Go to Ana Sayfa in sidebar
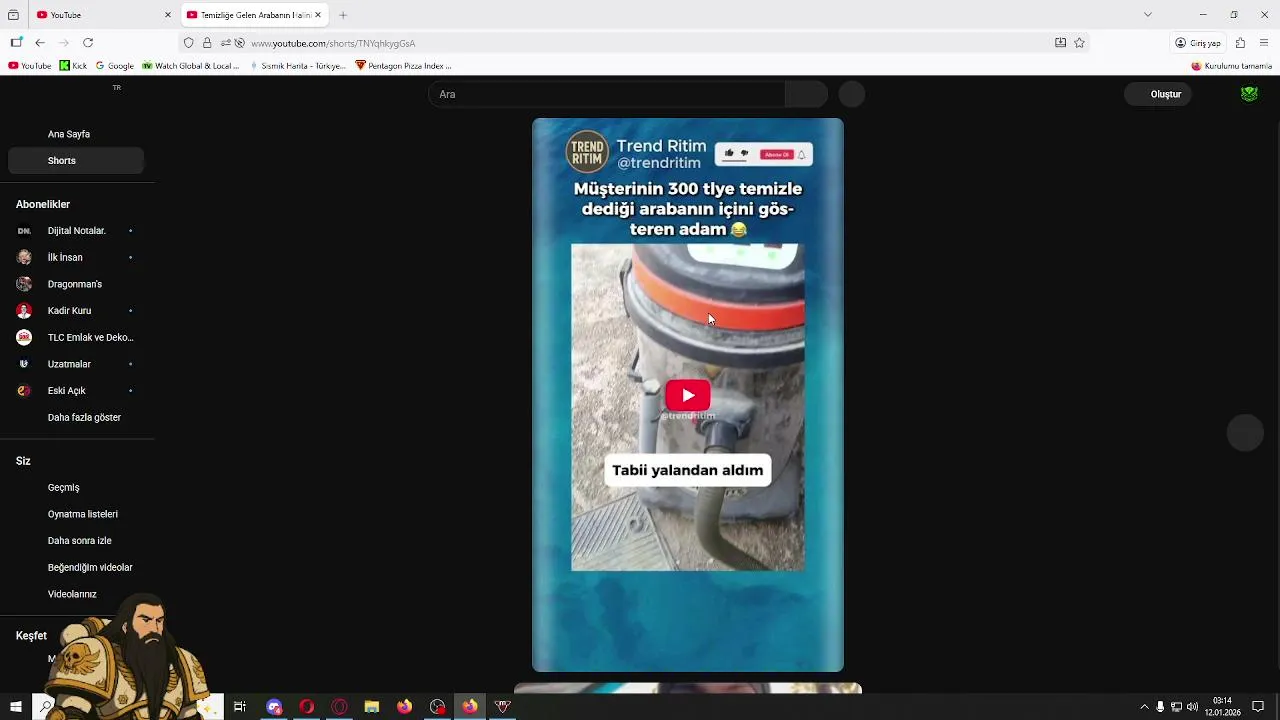1280x720 pixels. click(76, 134)
